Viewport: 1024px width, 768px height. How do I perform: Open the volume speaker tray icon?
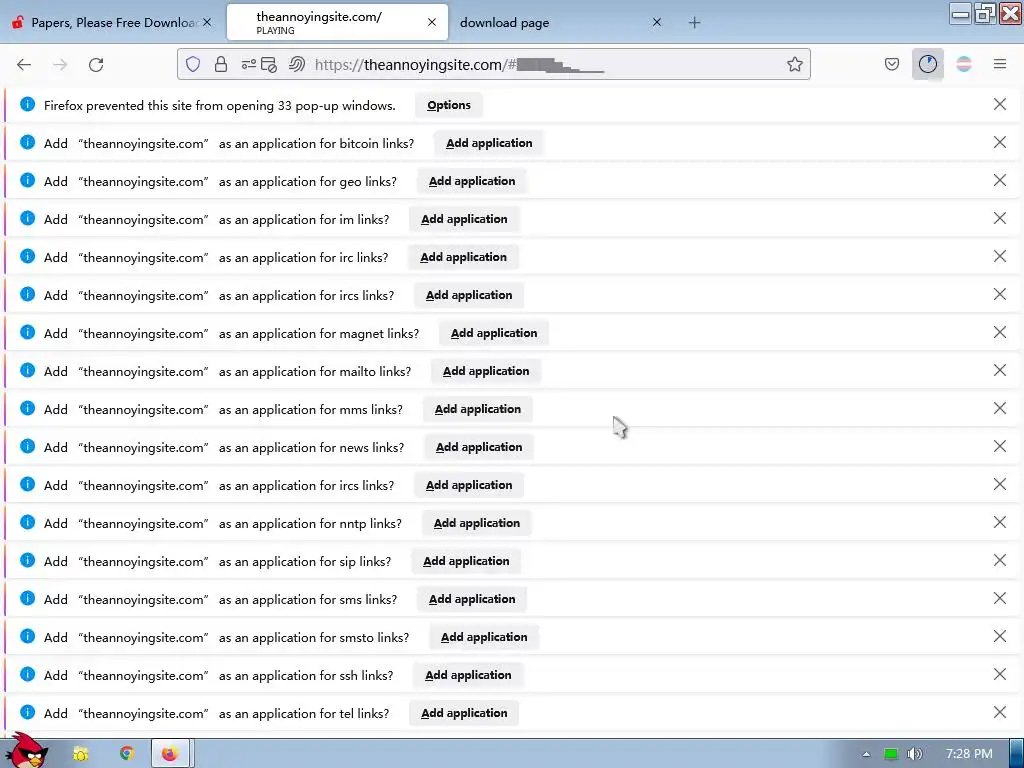pyautogui.click(x=914, y=754)
